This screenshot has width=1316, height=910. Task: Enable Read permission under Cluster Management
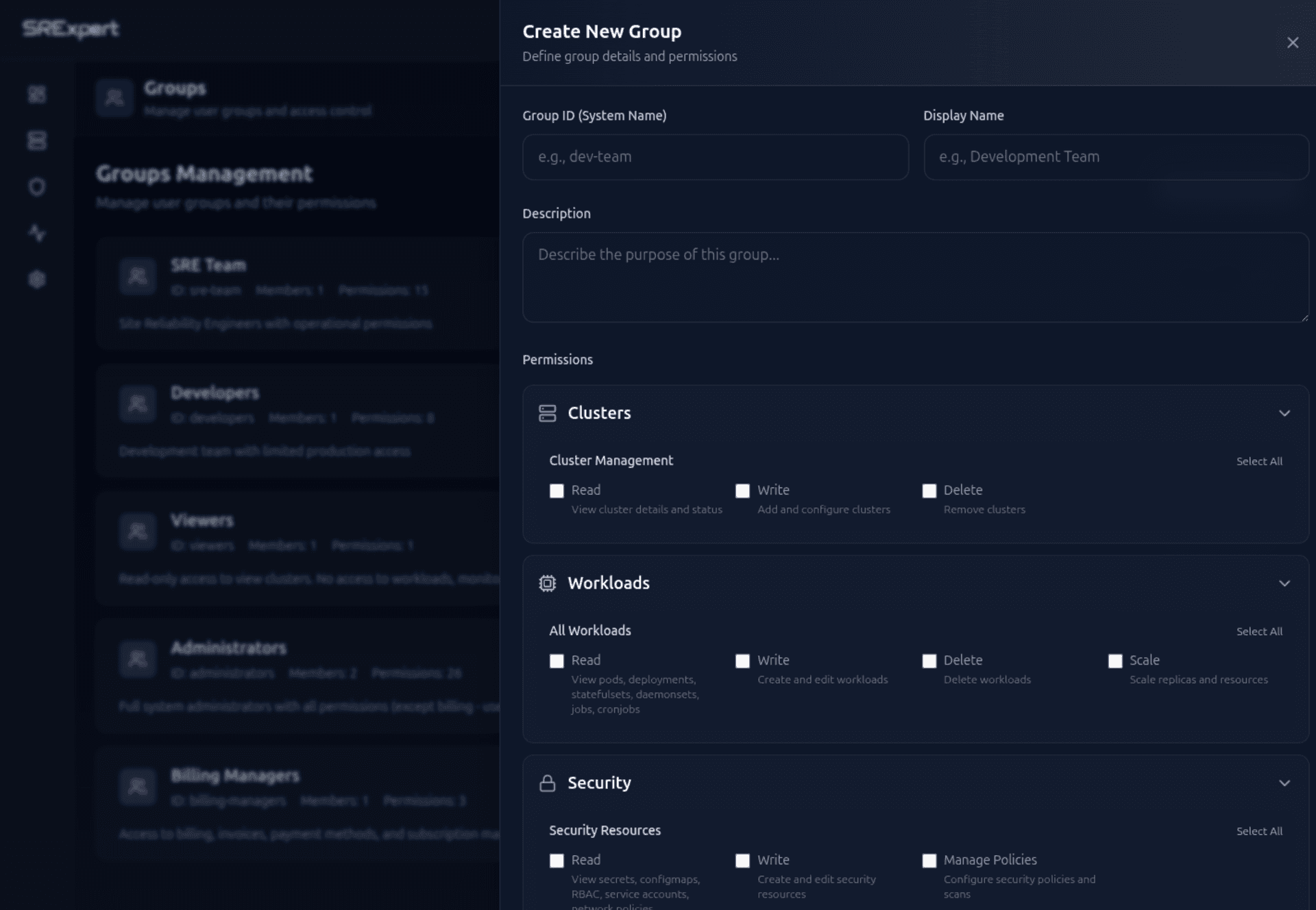coord(557,491)
